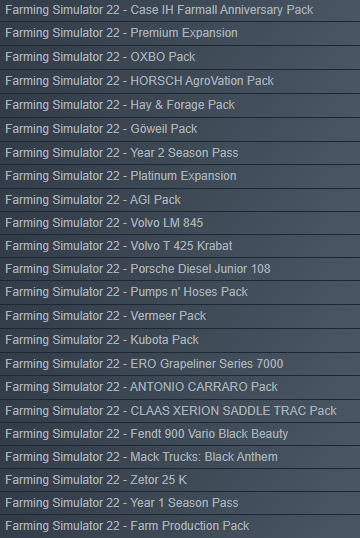Open ERO Grapeliner Series 7000 entry
This screenshot has width=360, height=538.
(180, 364)
